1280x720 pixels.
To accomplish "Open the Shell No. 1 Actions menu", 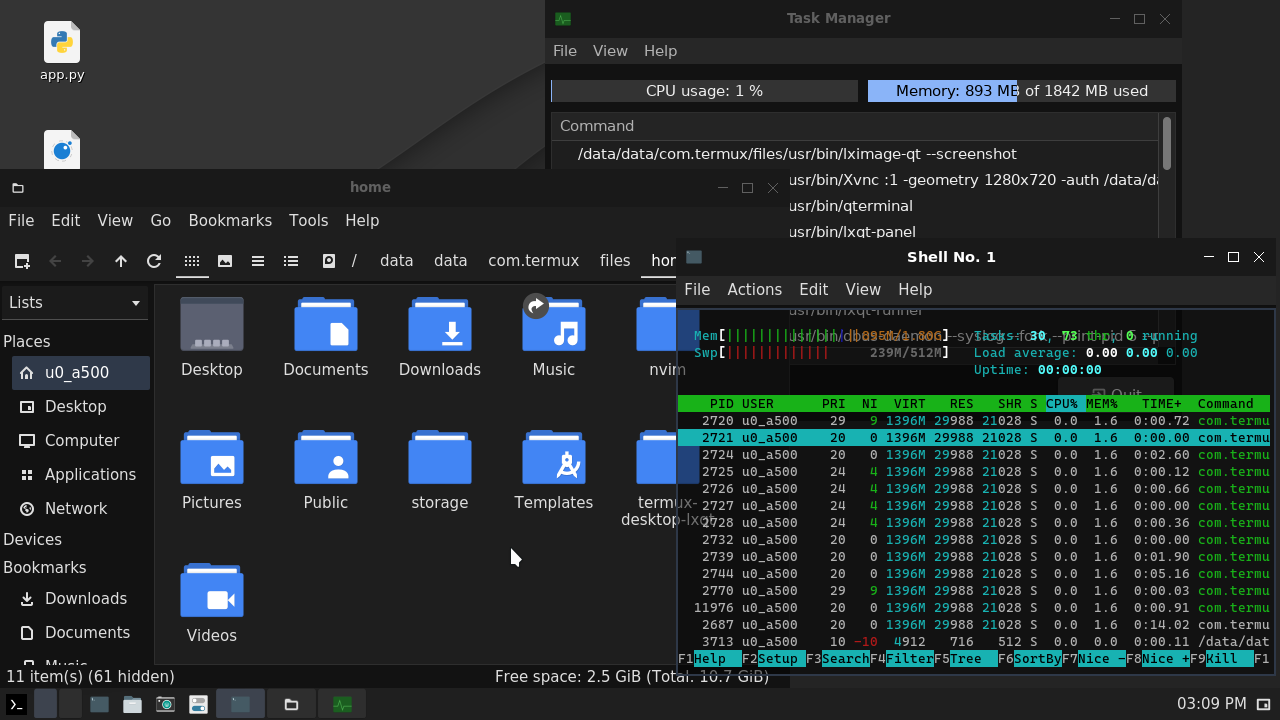I will [x=754, y=289].
